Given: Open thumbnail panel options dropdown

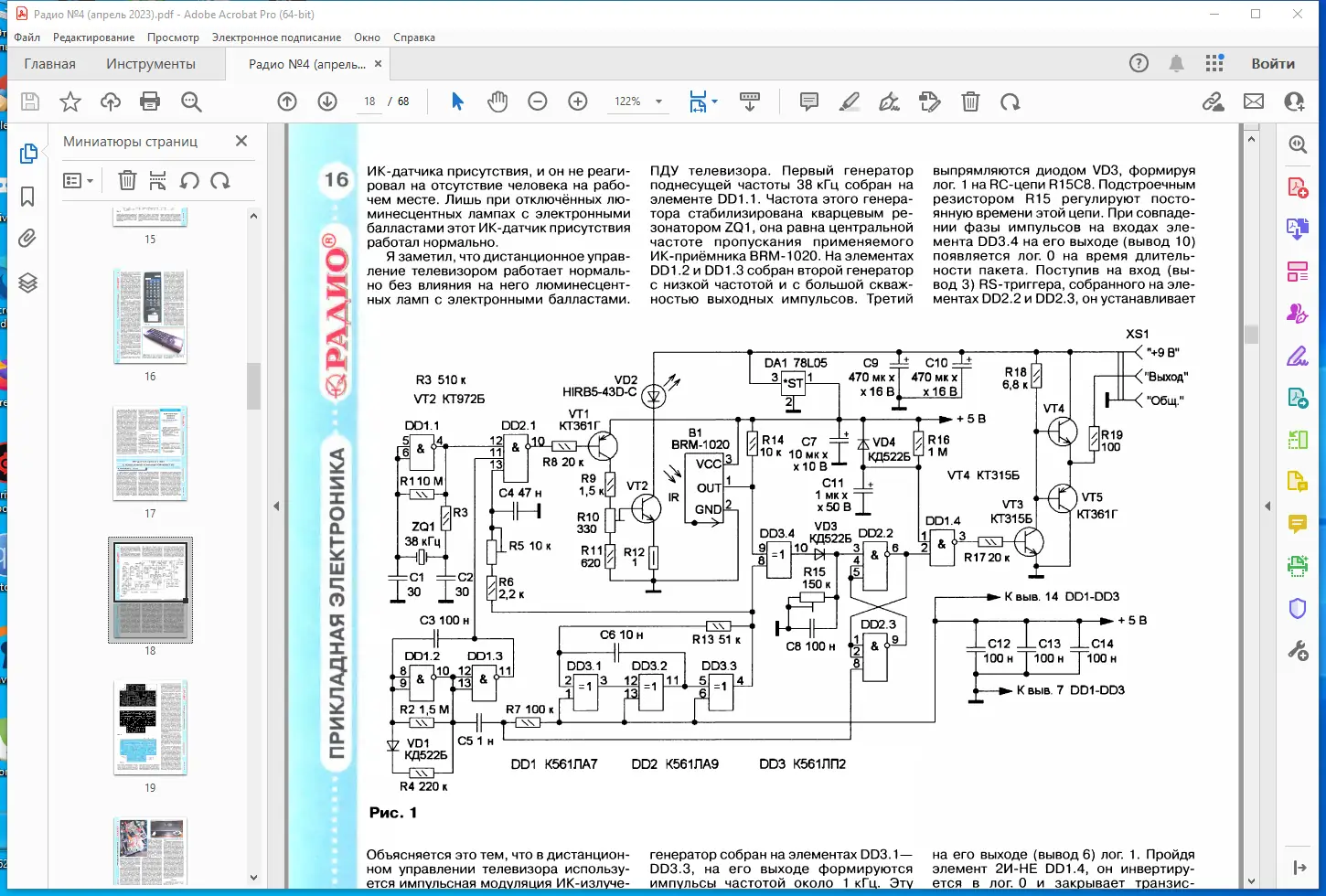Looking at the screenshot, I should [79, 180].
